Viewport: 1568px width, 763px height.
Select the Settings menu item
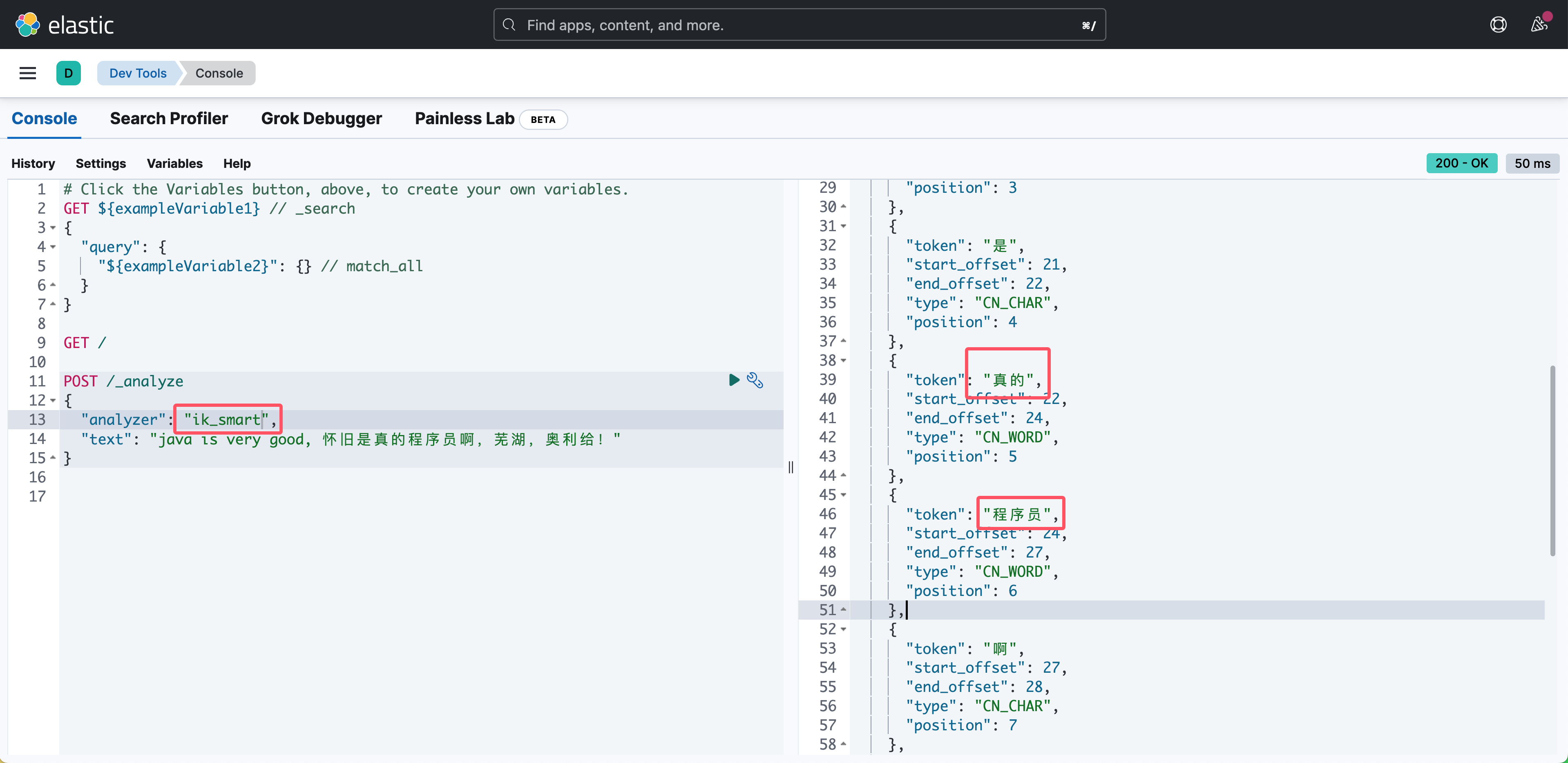100,163
